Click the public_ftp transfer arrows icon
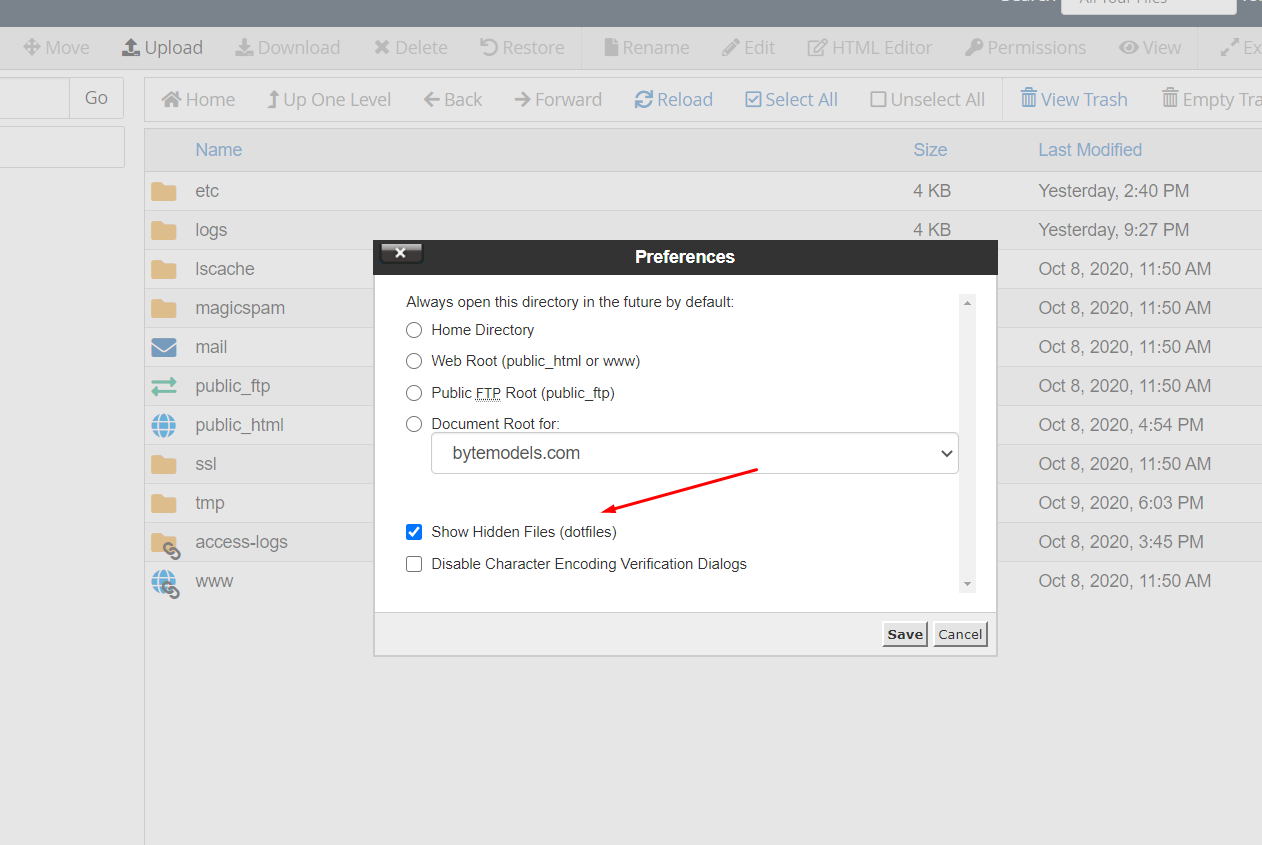The width and height of the screenshot is (1262, 845). click(x=164, y=386)
